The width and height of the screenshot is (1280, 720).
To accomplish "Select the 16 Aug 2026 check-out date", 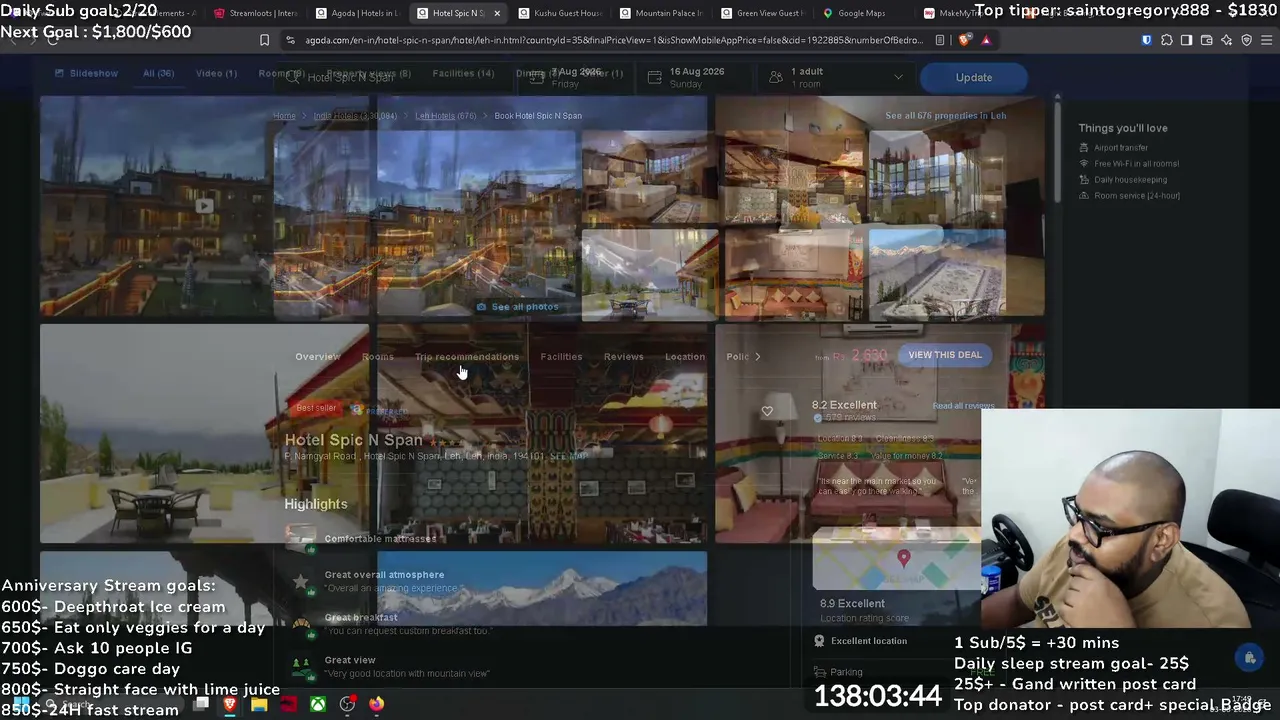I will pos(697,77).
